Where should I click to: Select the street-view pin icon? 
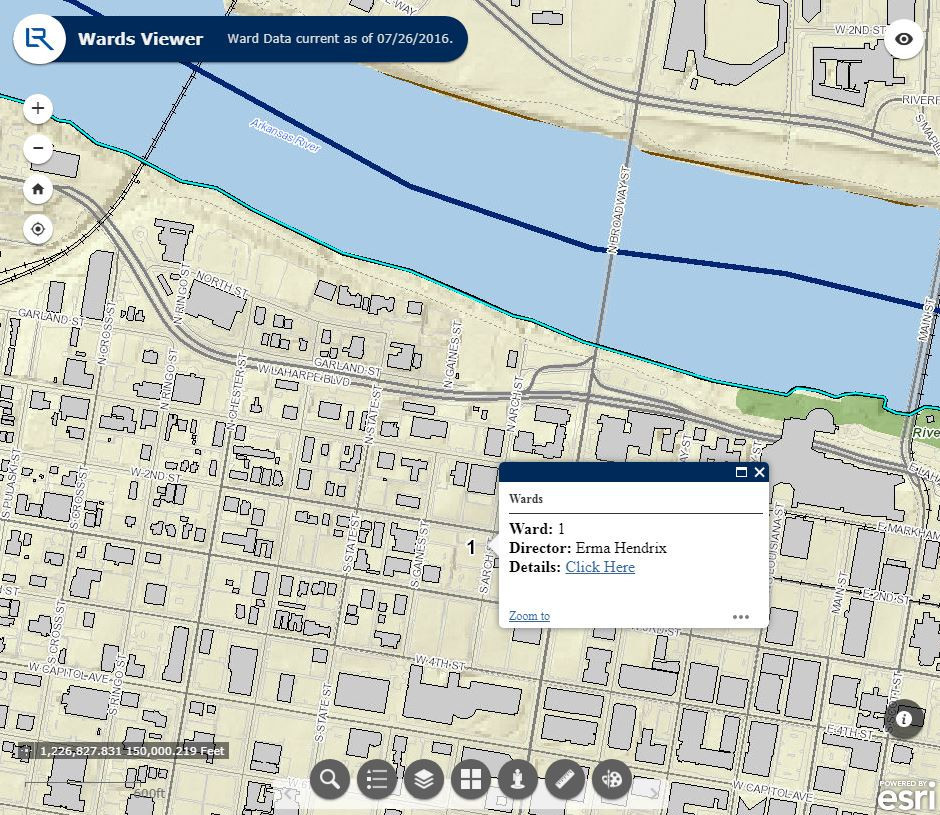click(517, 779)
